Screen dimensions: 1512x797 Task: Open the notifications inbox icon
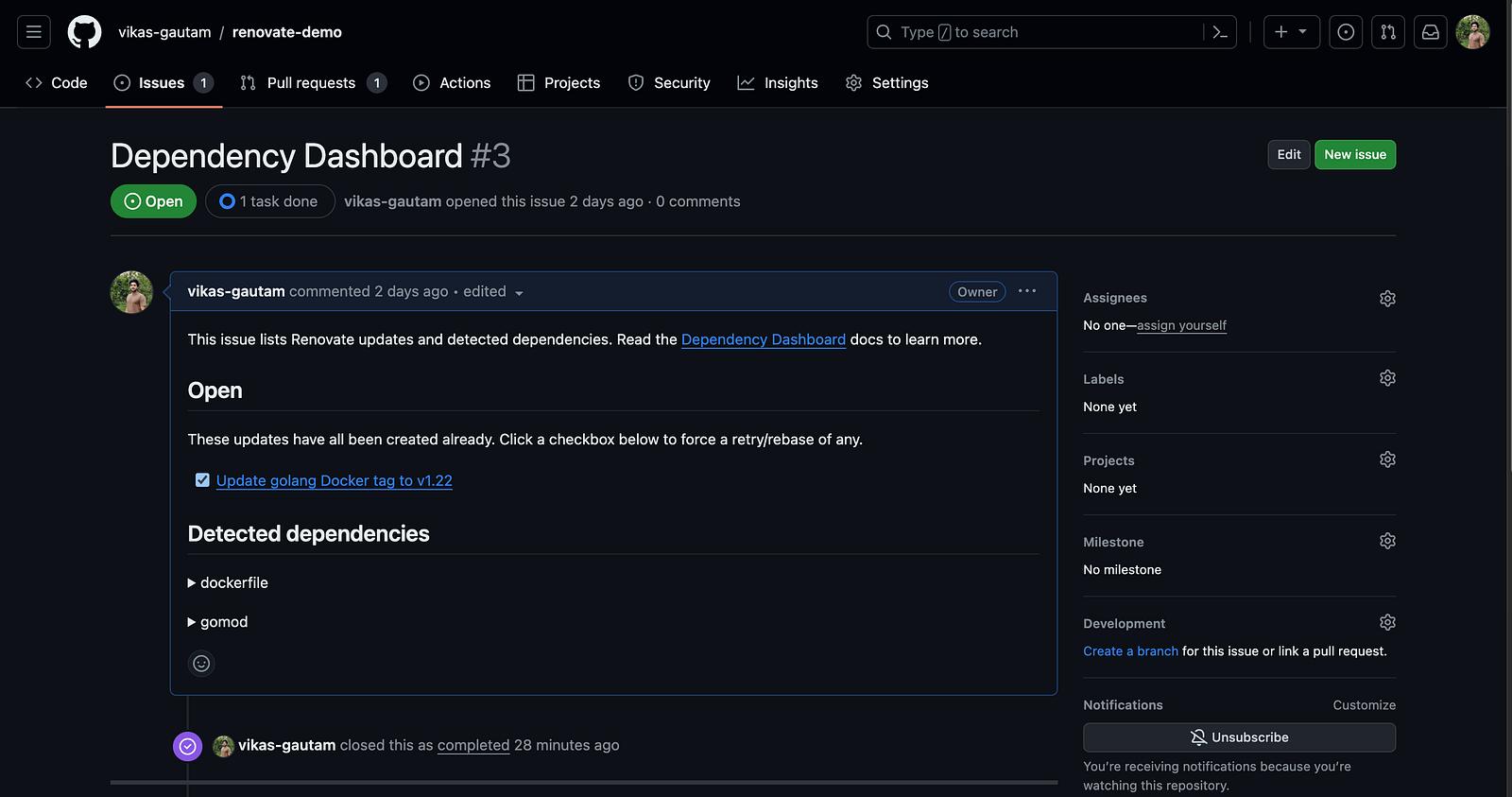click(x=1431, y=32)
